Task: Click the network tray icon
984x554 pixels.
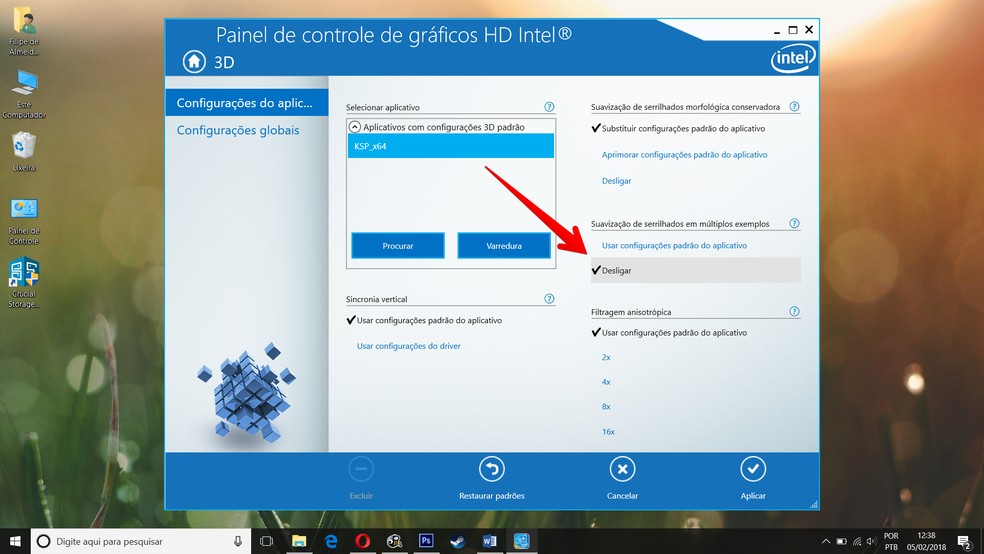Action: (857, 541)
